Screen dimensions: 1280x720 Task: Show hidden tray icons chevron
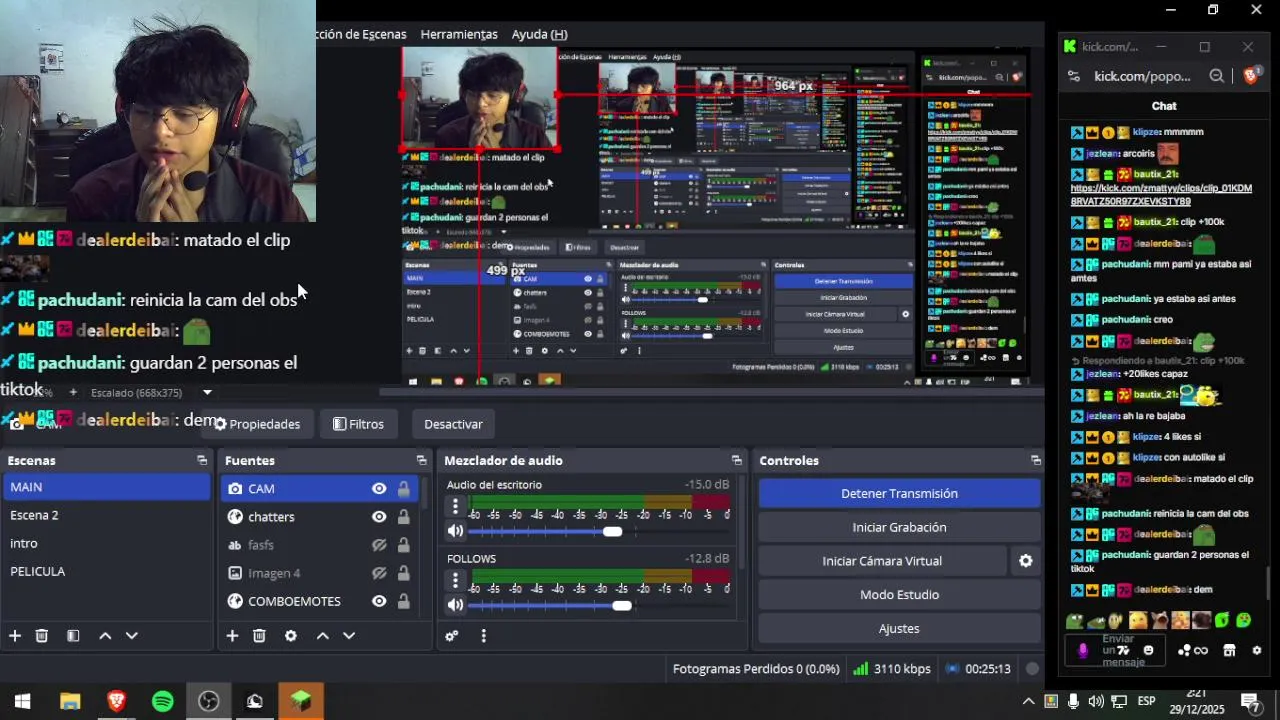coord(1028,701)
